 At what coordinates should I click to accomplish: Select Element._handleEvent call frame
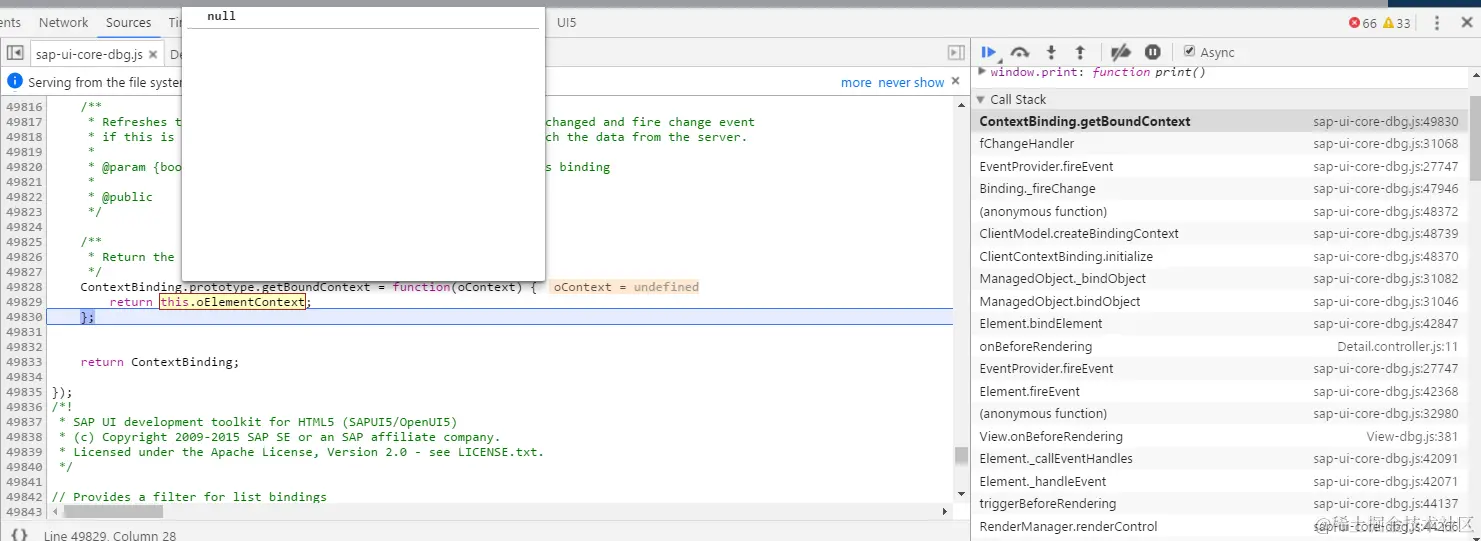coord(1219,481)
